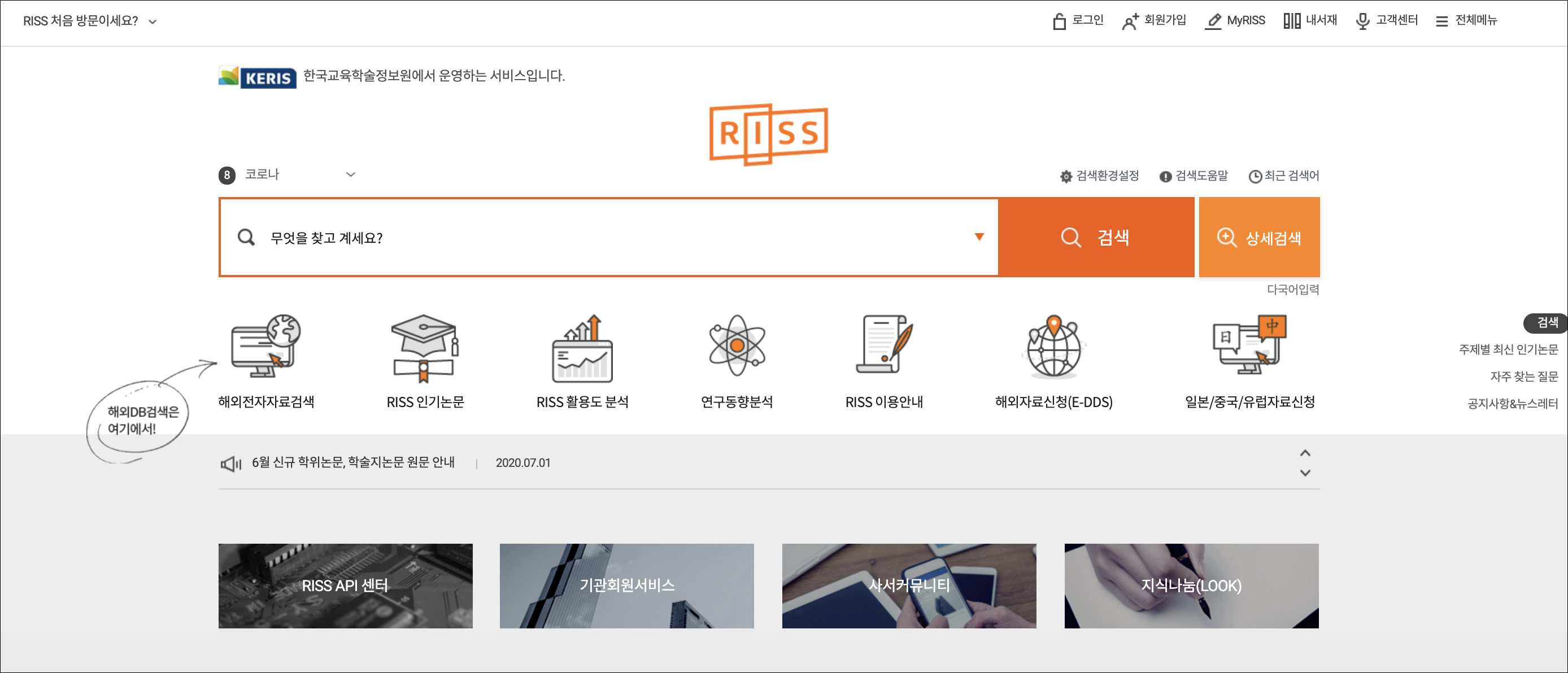Image resolution: width=1568 pixels, height=673 pixels.
Task: Expand popular keyword '코로나' chevron
Action: tap(351, 174)
